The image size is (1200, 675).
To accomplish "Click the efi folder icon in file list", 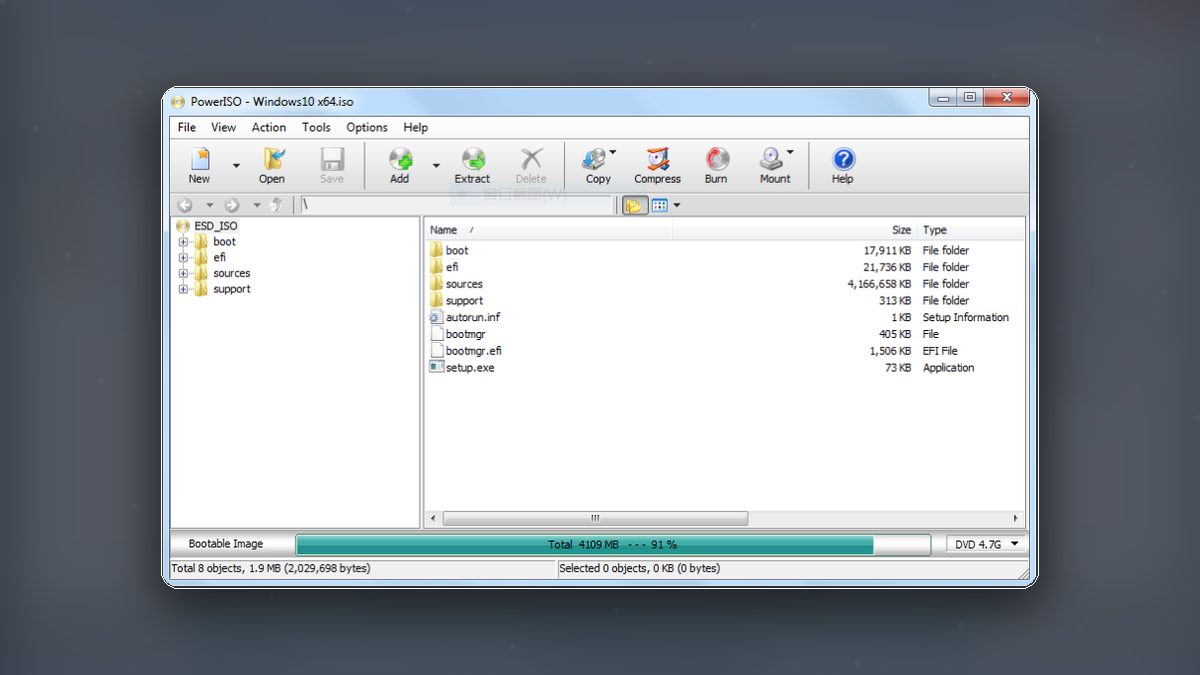I will click(436, 267).
